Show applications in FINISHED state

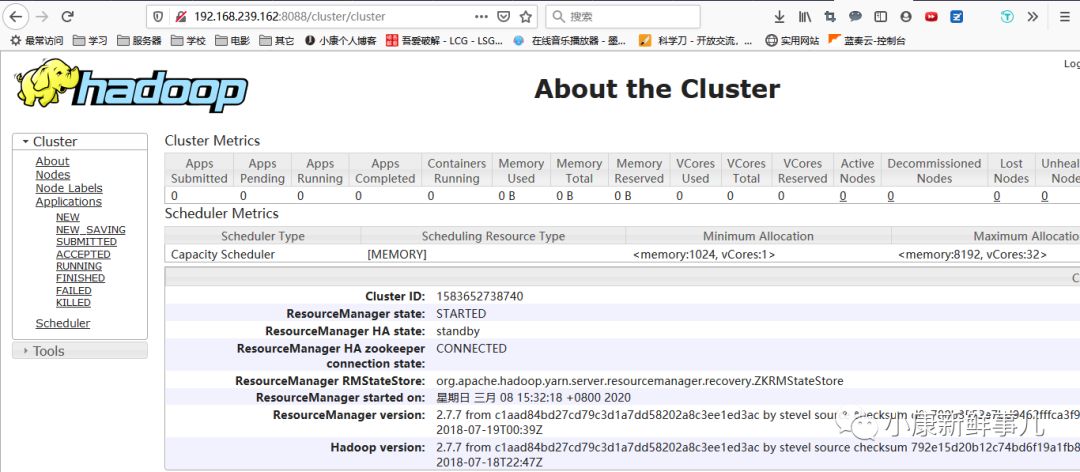click(81, 278)
